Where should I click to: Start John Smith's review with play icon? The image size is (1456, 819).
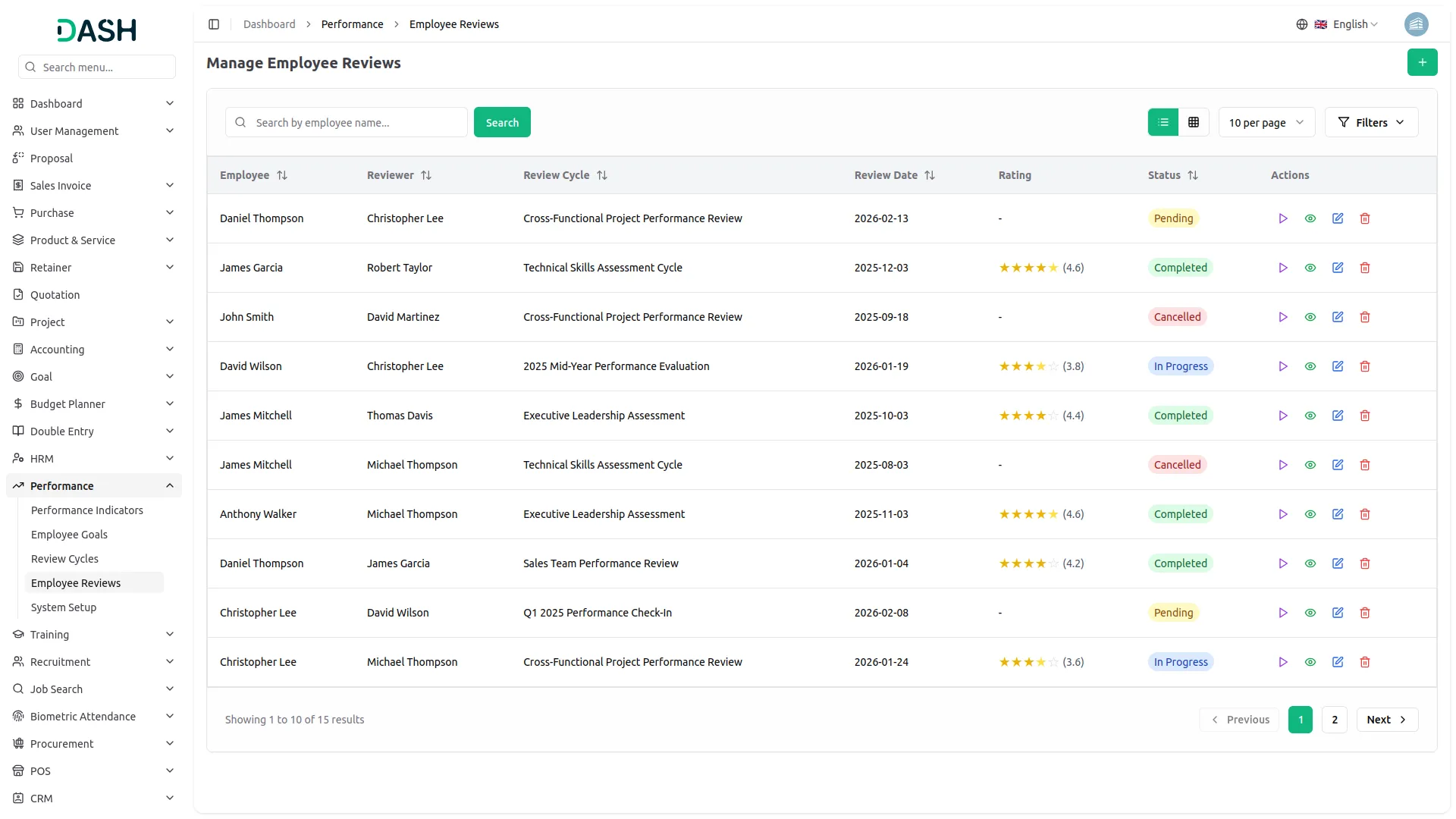click(x=1282, y=317)
